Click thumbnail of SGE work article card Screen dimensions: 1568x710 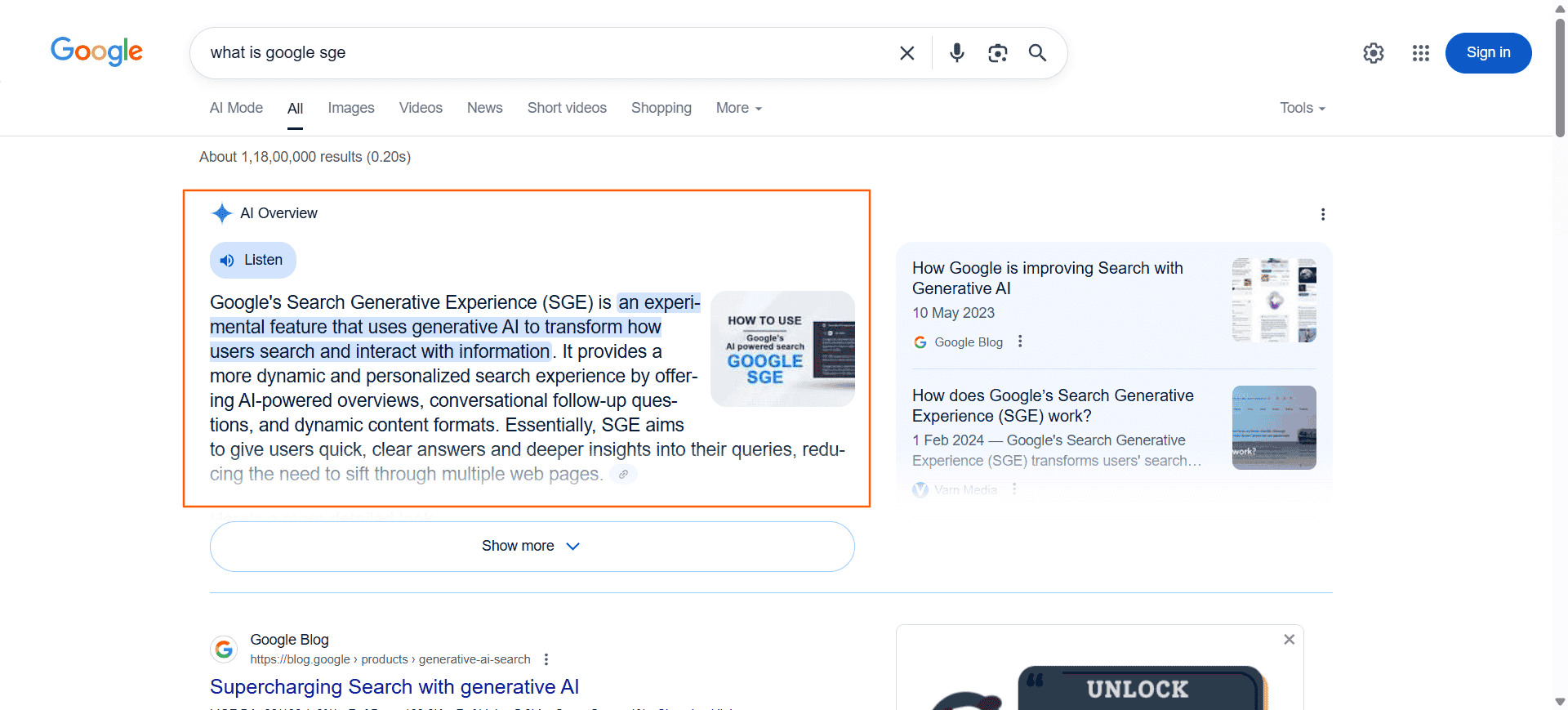pyautogui.click(x=1274, y=427)
